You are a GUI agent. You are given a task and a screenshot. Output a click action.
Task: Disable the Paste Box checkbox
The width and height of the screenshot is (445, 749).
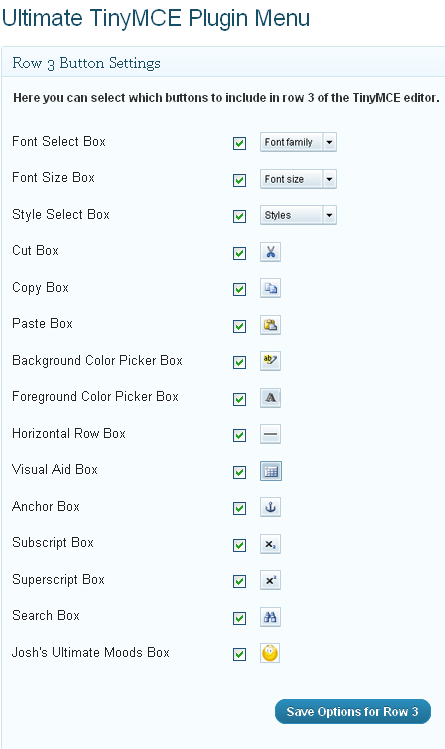(239, 326)
